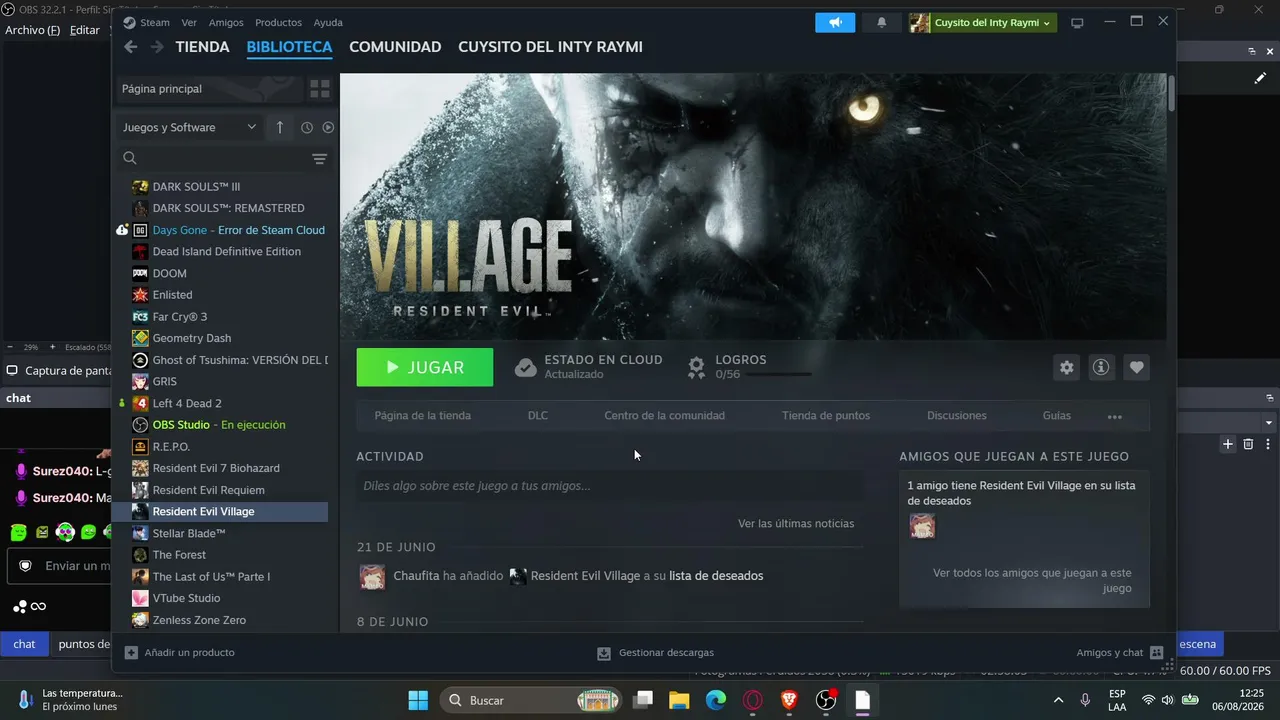This screenshot has height=720, width=1280.
Task: Click the activity post input field
Action: [610, 486]
